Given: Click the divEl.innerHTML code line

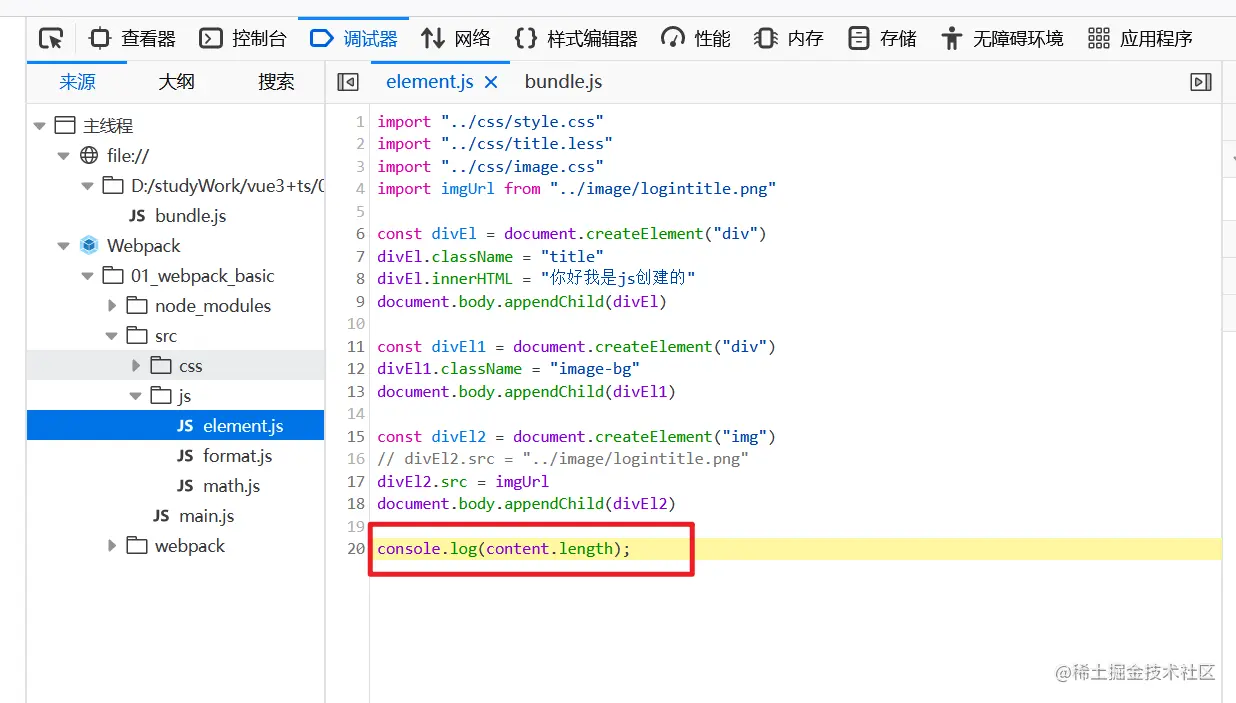Looking at the screenshot, I should pyautogui.click(x=536, y=278).
